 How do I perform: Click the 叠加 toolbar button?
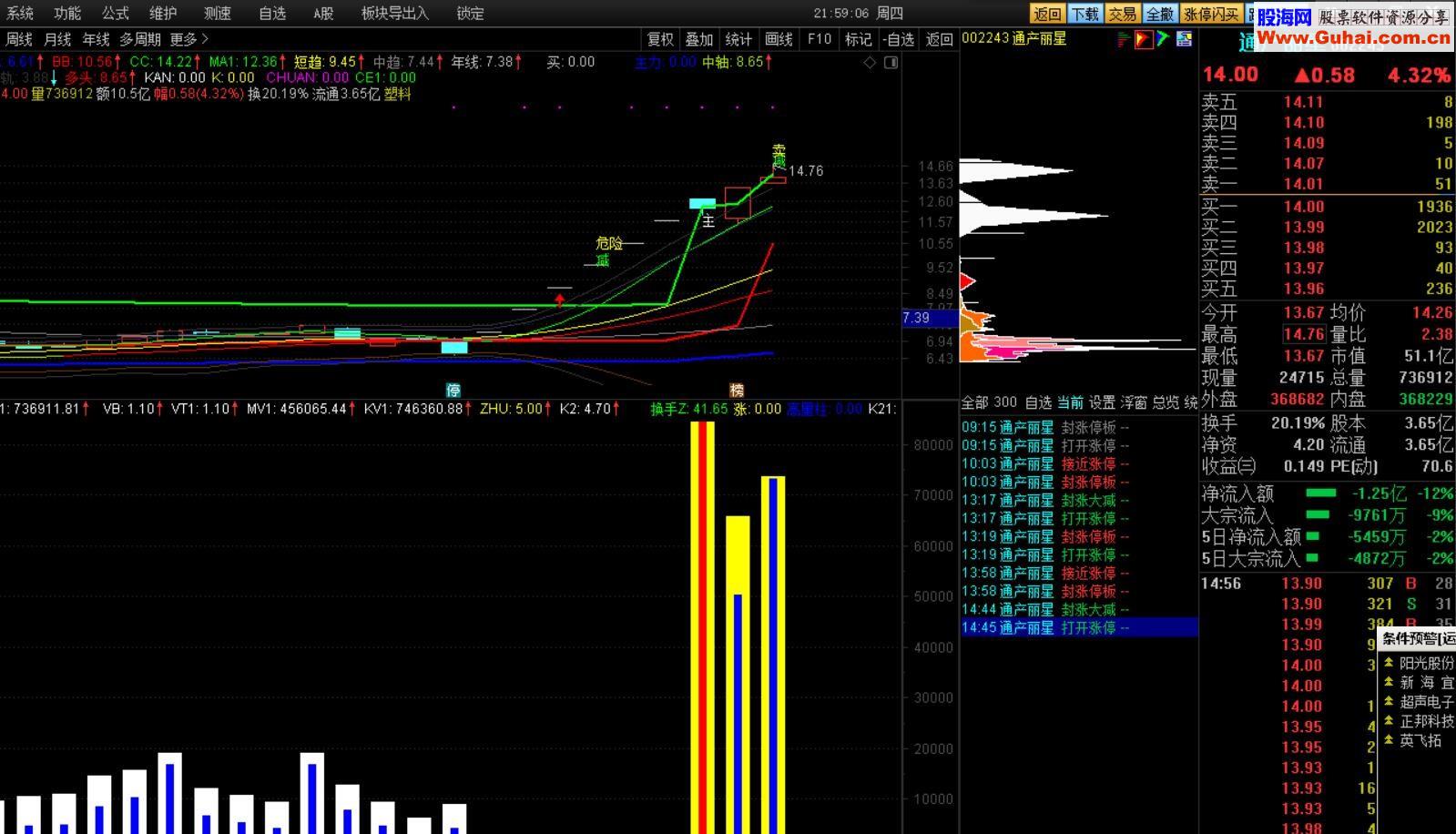coord(699,39)
